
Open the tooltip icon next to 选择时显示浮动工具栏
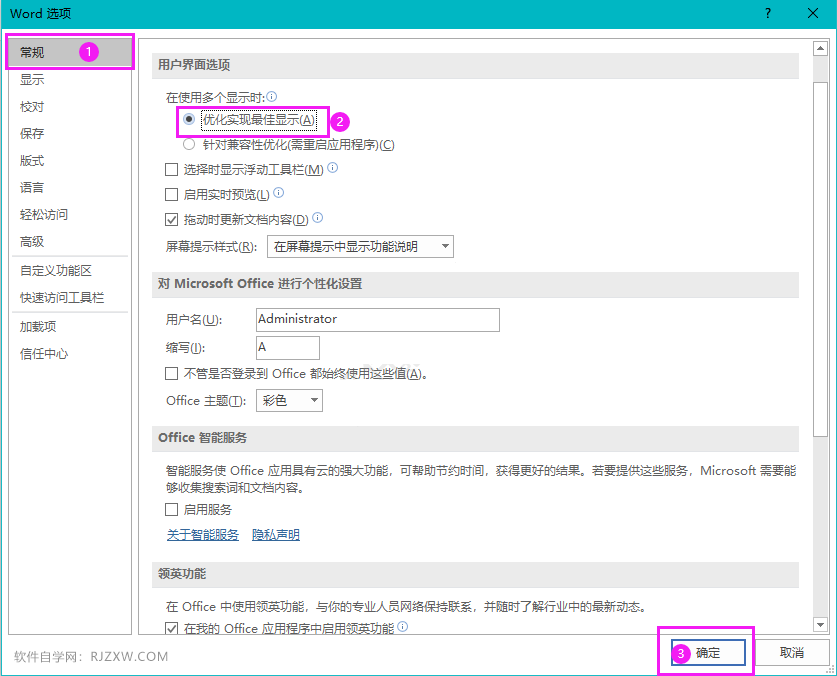point(332,168)
